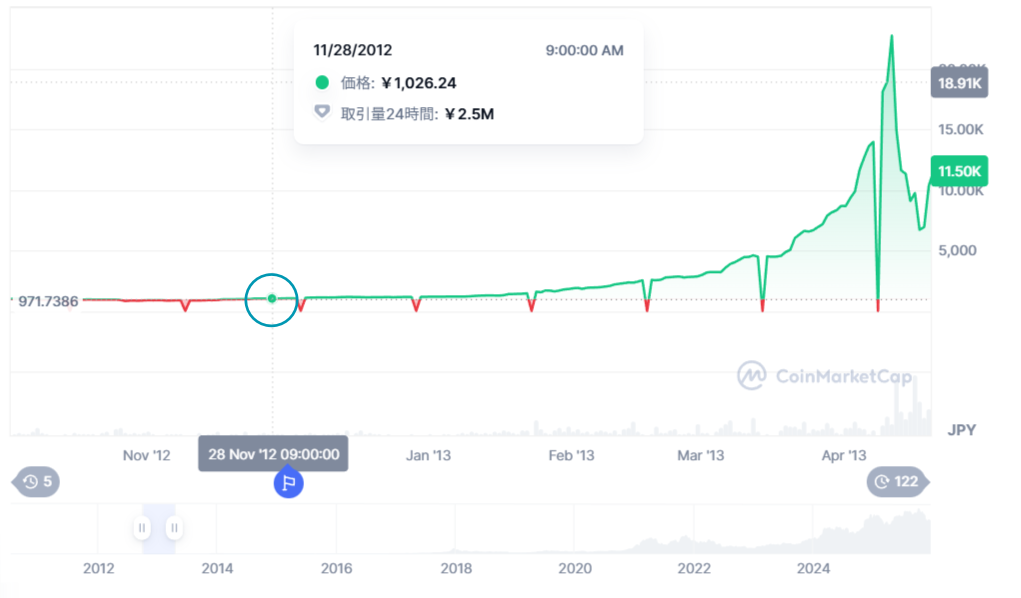This screenshot has width=1021, height=598.
Task: Open the history badge showing 5
Action: 37,482
